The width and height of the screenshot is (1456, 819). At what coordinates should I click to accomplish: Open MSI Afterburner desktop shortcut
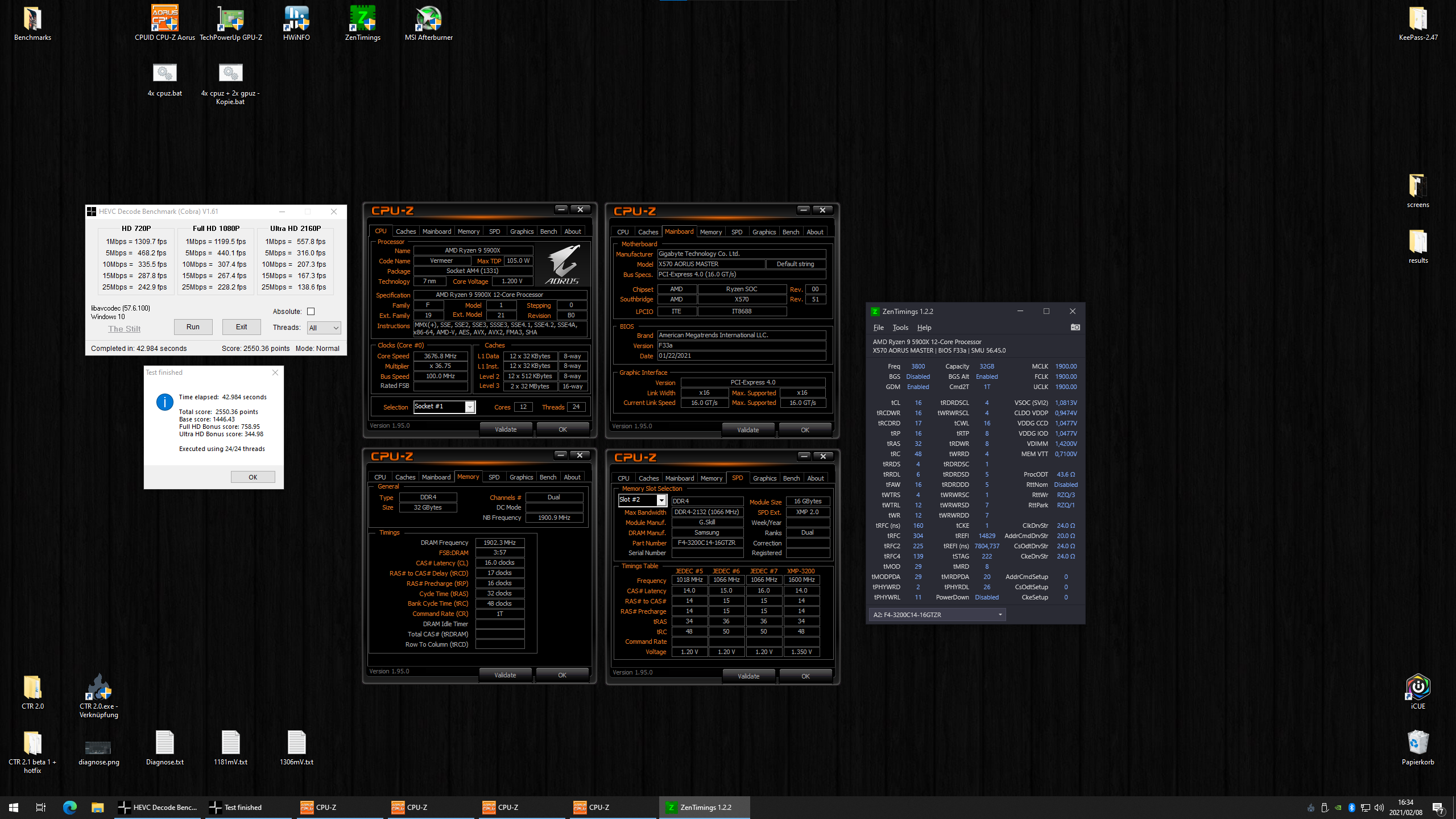429,23
